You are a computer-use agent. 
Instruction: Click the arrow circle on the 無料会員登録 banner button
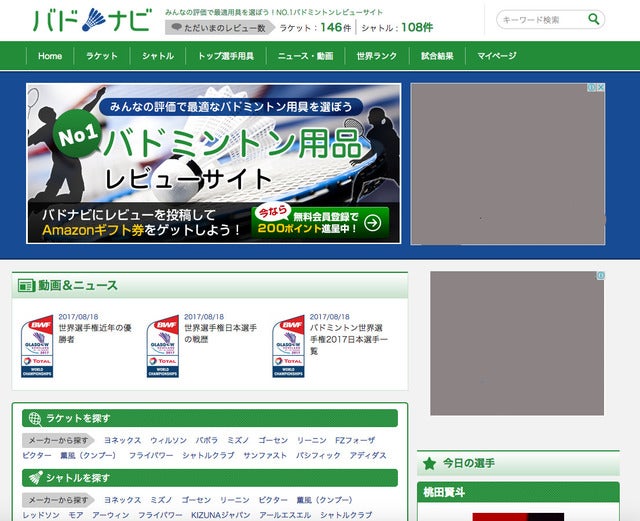[x=372, y=223]
